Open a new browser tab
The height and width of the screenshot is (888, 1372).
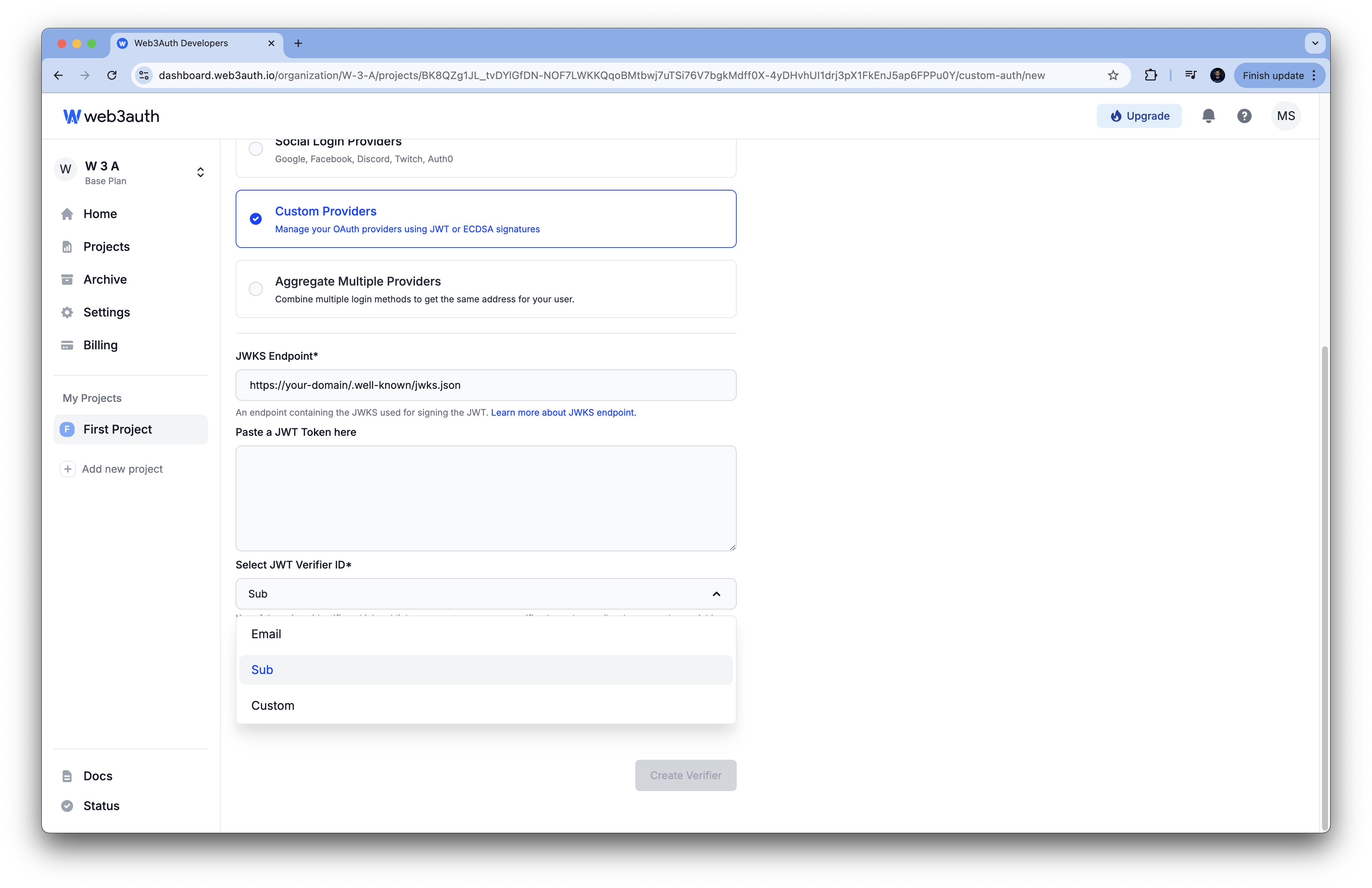[x=298, y=43]
